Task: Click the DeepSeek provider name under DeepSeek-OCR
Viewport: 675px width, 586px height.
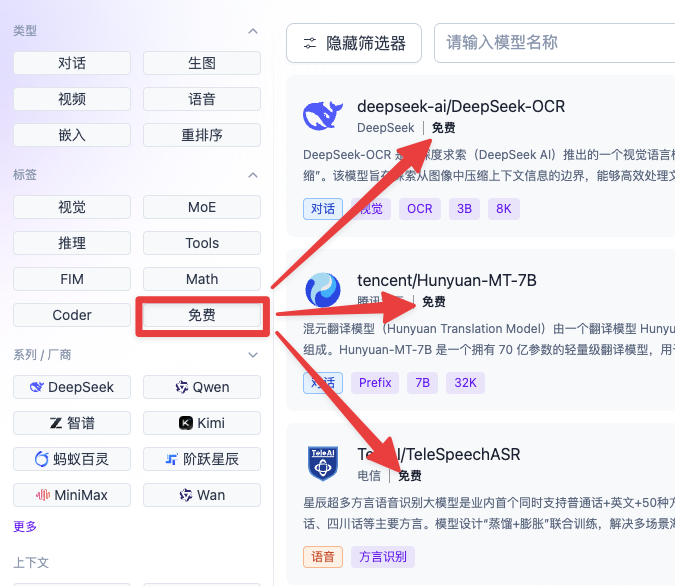Action: (x=386, y=128)
